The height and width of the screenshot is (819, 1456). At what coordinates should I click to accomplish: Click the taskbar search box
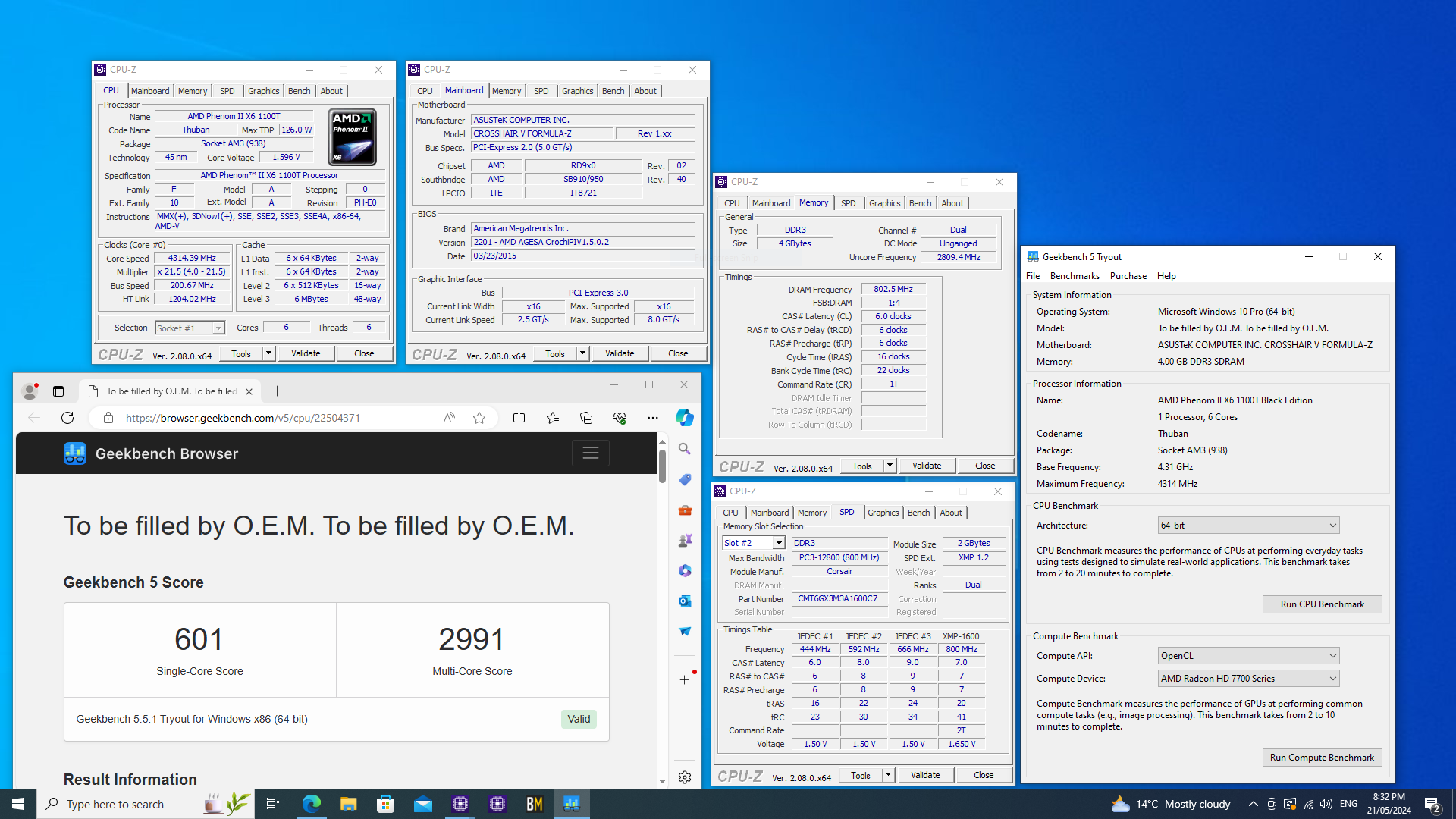(144, 804)
